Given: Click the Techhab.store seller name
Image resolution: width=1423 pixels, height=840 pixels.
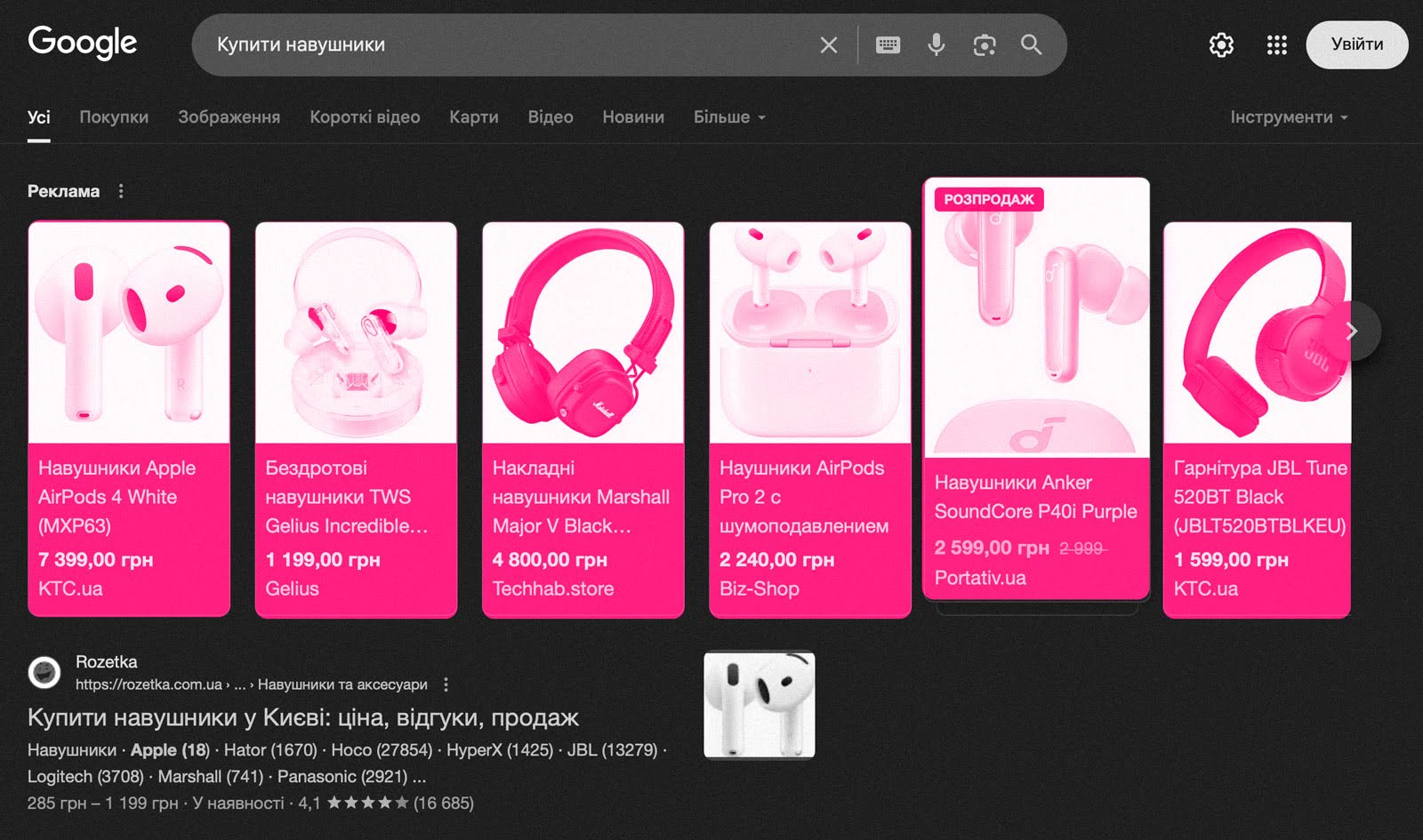Looking at the screenshot, I should click(553, 588).
